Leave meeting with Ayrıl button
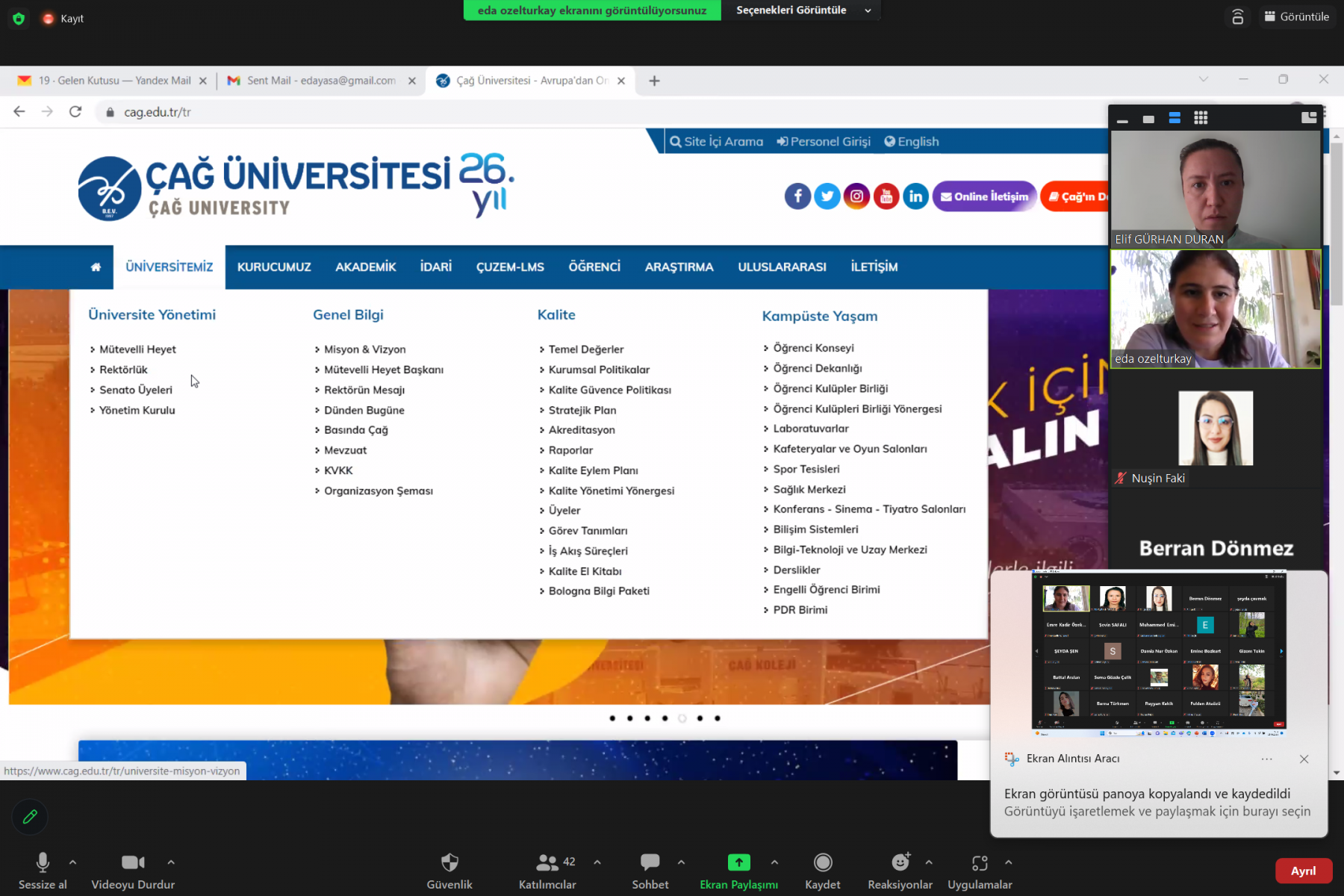Viewport: 1344px width, 896px height. [x=1303, y=871]
